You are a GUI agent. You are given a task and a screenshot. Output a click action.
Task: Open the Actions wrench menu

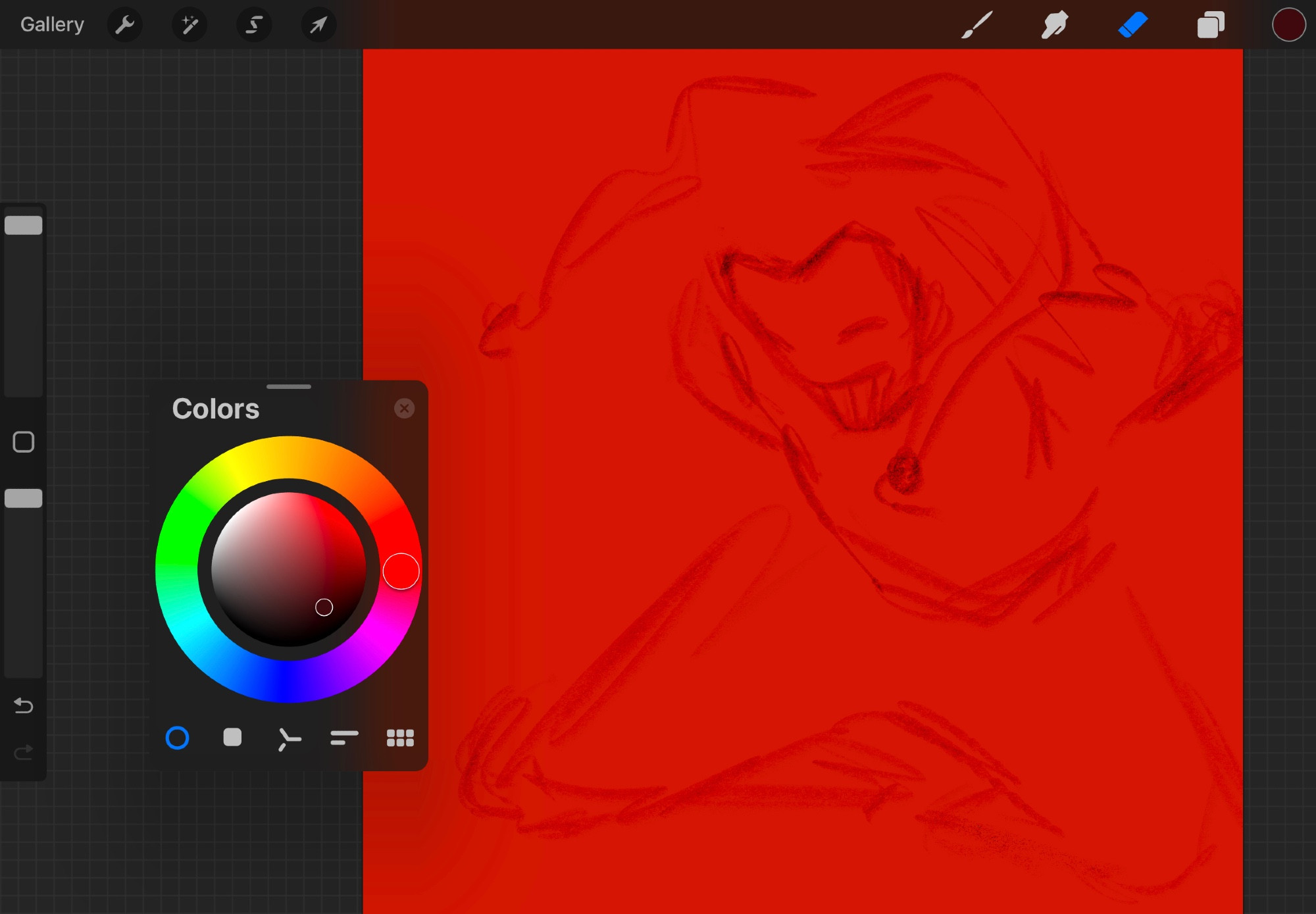click(x=124, y=25)
